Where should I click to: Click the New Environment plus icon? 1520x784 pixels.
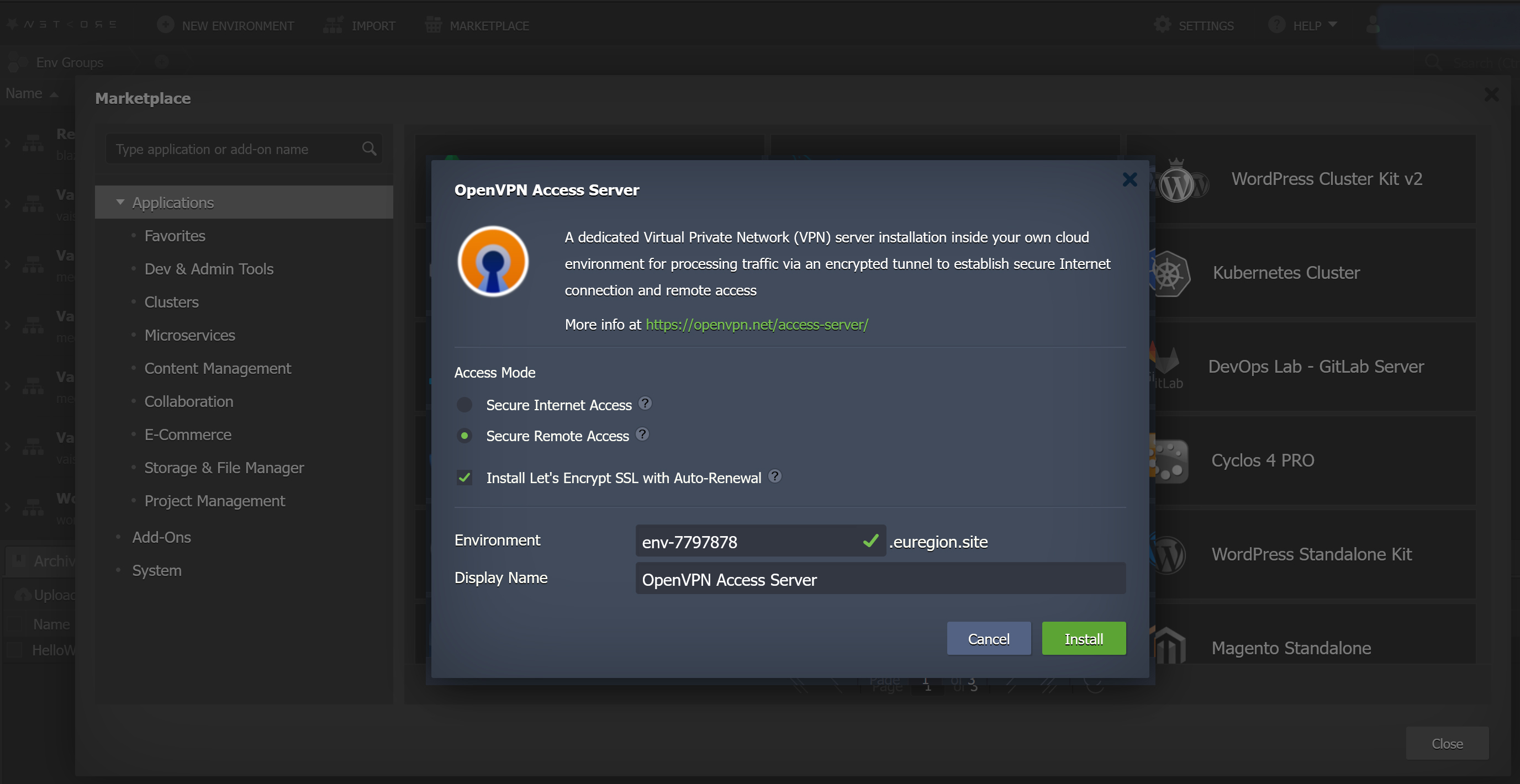tap(165, 25)
